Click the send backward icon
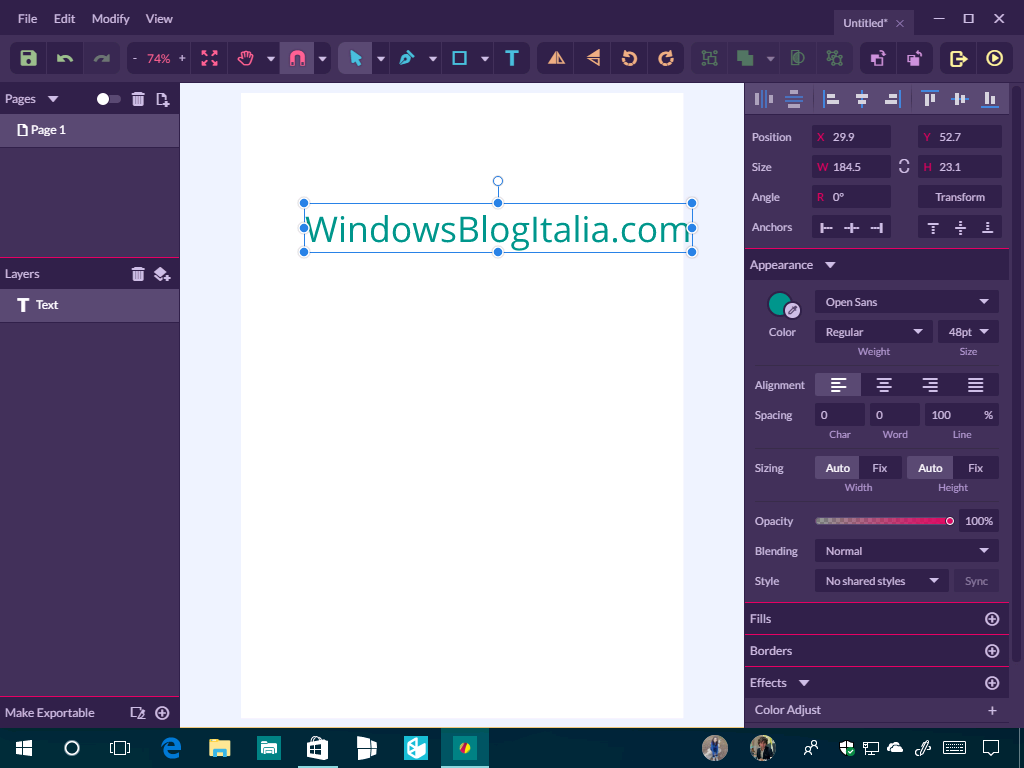This screenshot has height=768, width=1024. pos(914,58)
